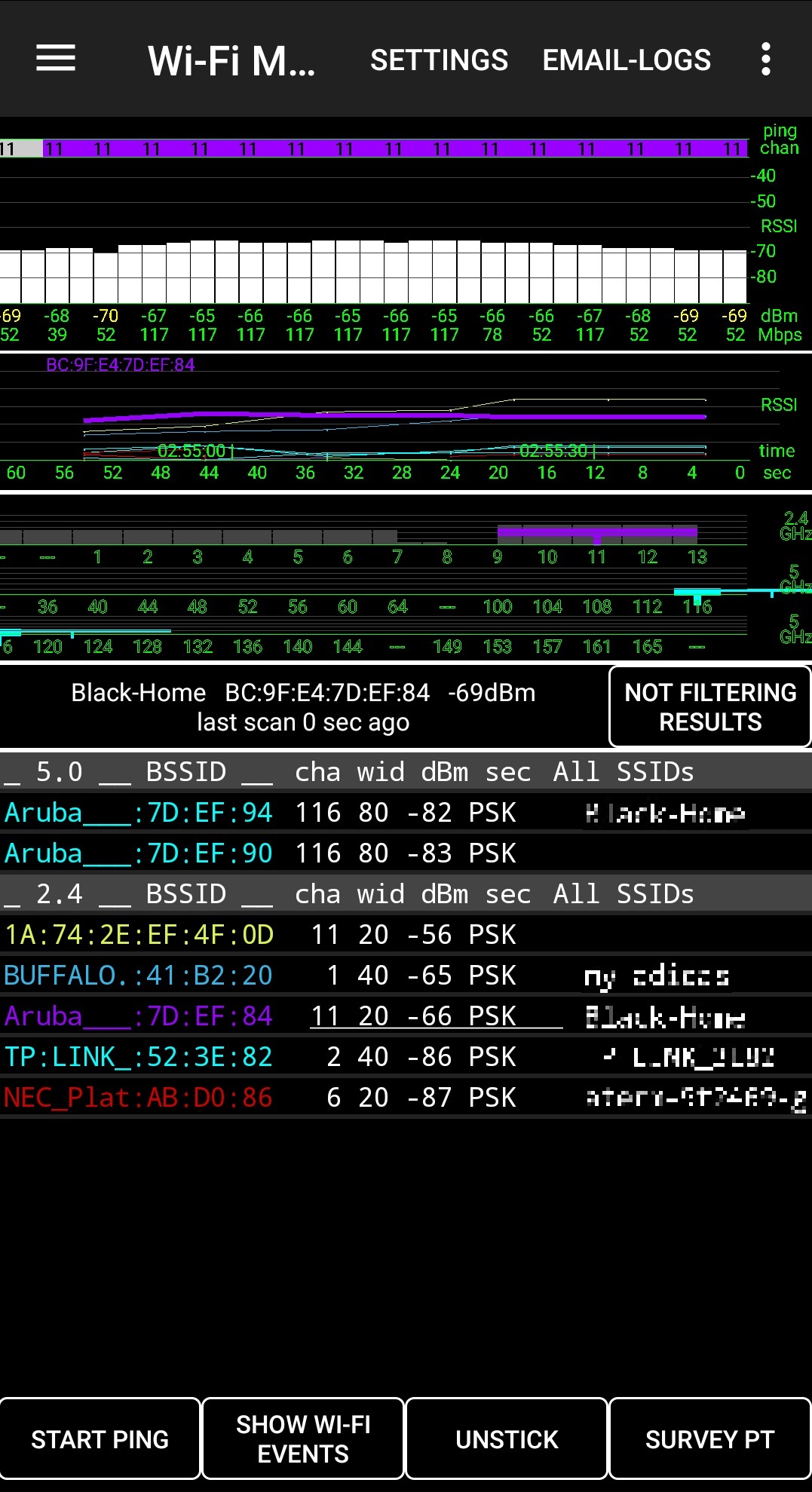The width and height of the screenshot is (812, 1492).
Task: Tap the purple BC:9F:E4:7D:EF:84 graph label
Action: (x=121, y=365)
